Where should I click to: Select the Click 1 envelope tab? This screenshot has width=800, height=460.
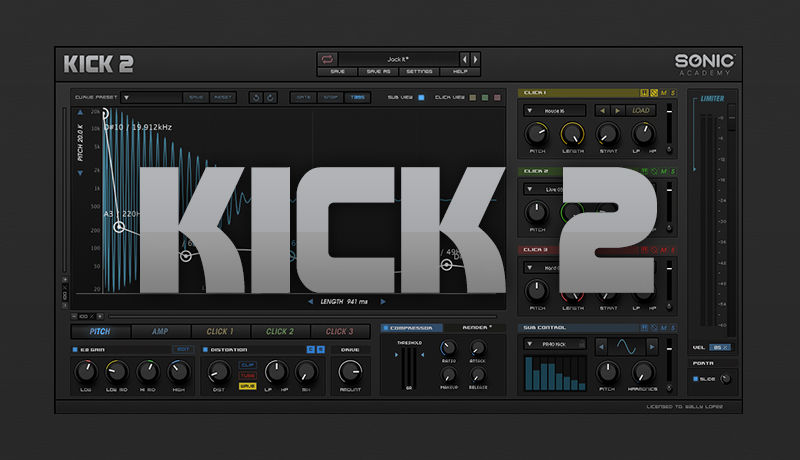(x=219, y=331)
